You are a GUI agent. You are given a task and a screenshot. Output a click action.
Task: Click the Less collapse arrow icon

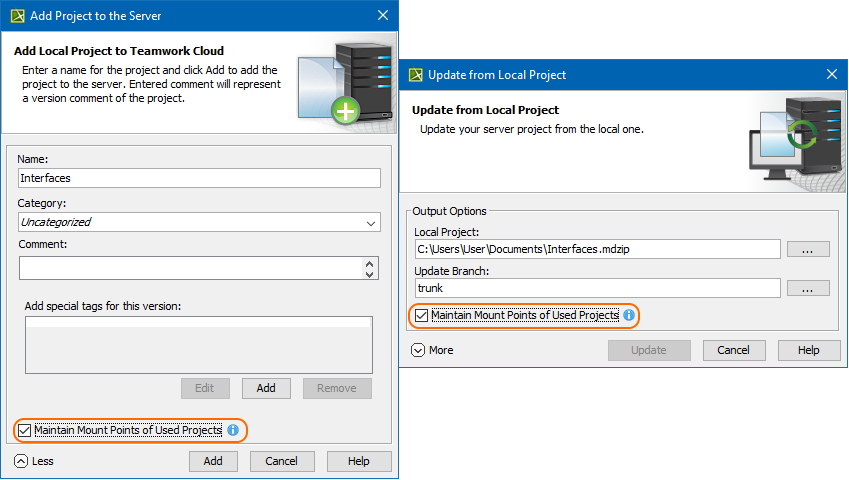click(21, 461)
